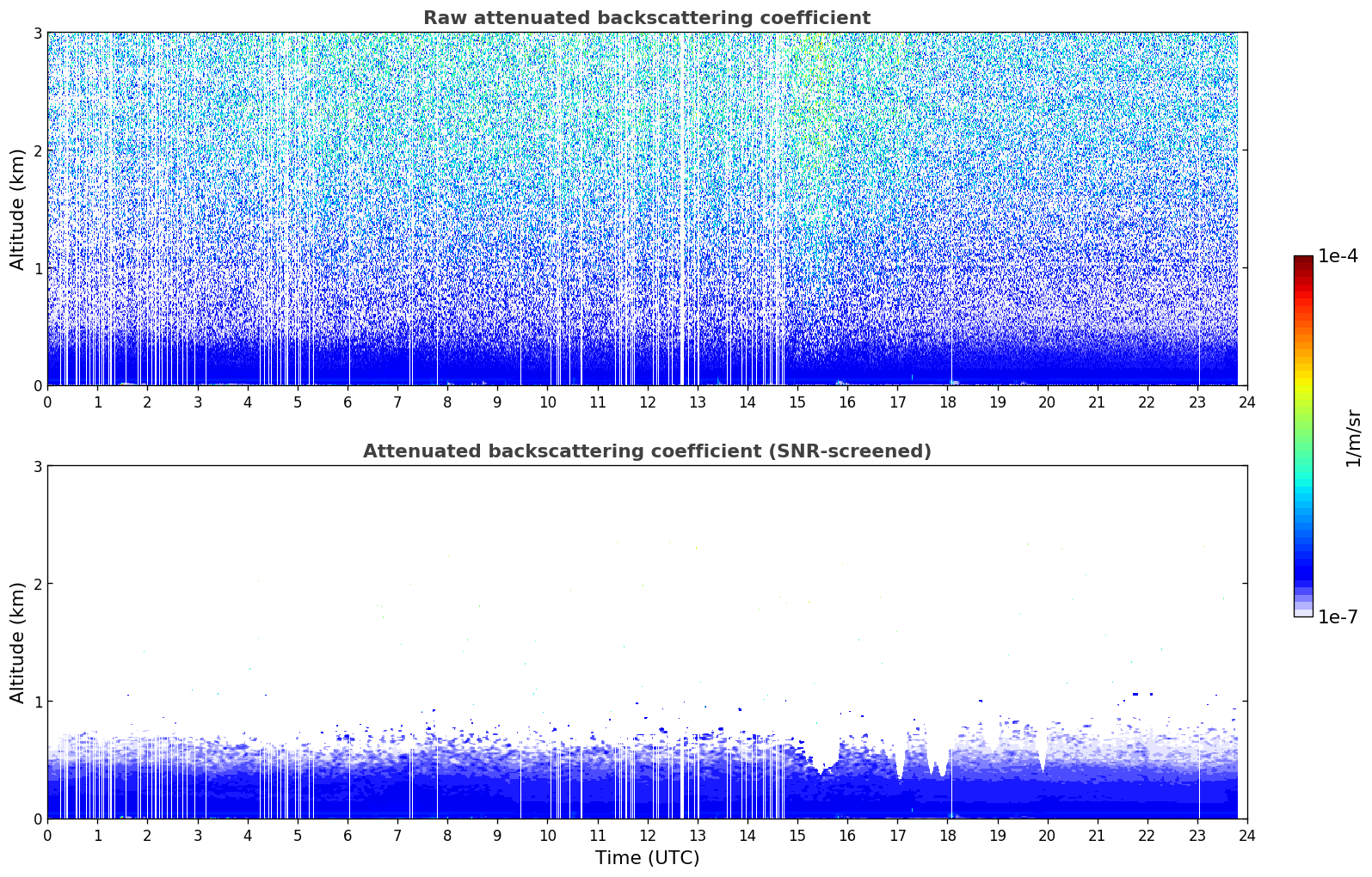Image resolution: width=1372 pixels, height=877 pixels.
Task: Click altitude tick "2" beside the raw plot
Action: coord(37,150)
